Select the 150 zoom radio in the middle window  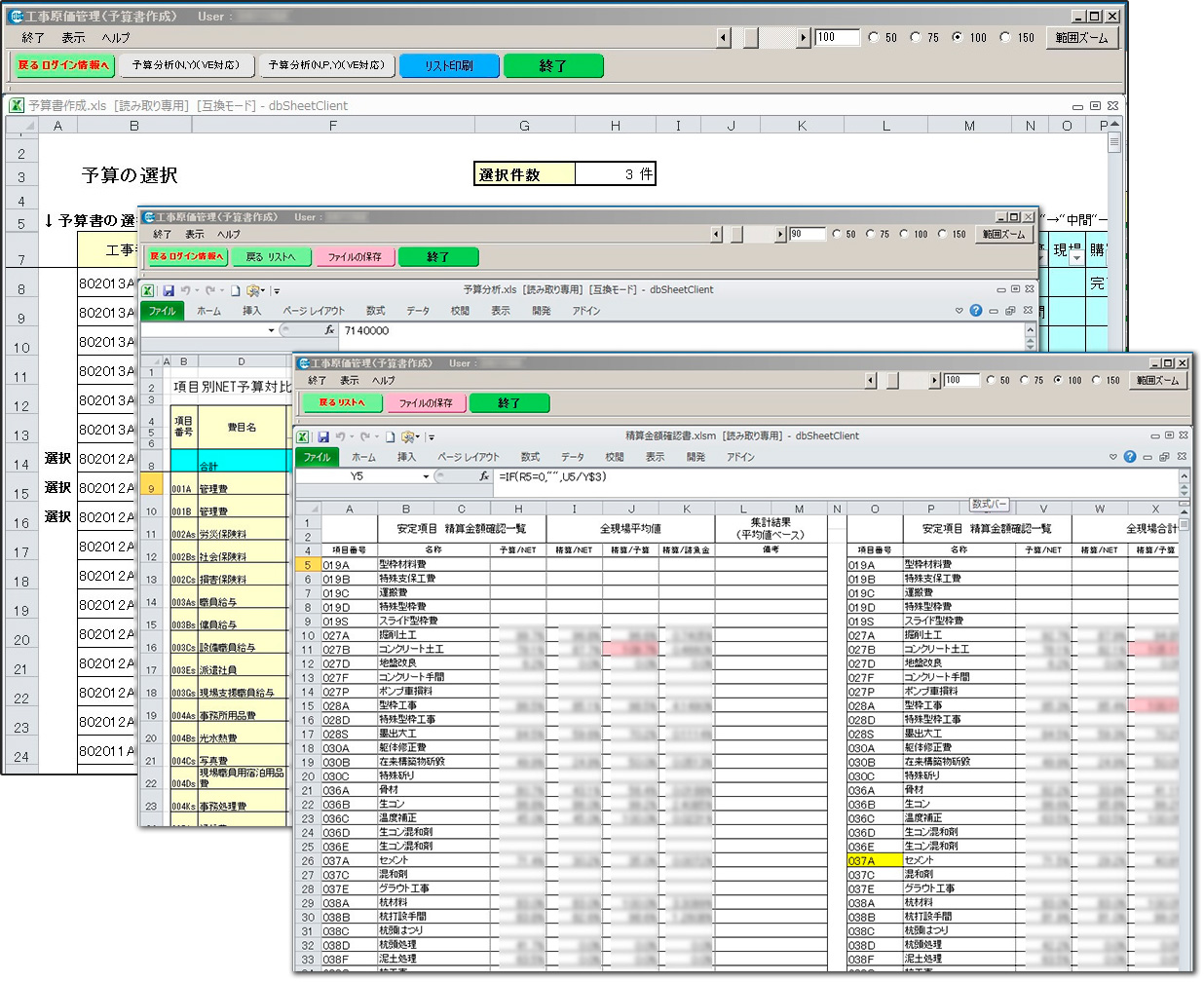point(943,234)
